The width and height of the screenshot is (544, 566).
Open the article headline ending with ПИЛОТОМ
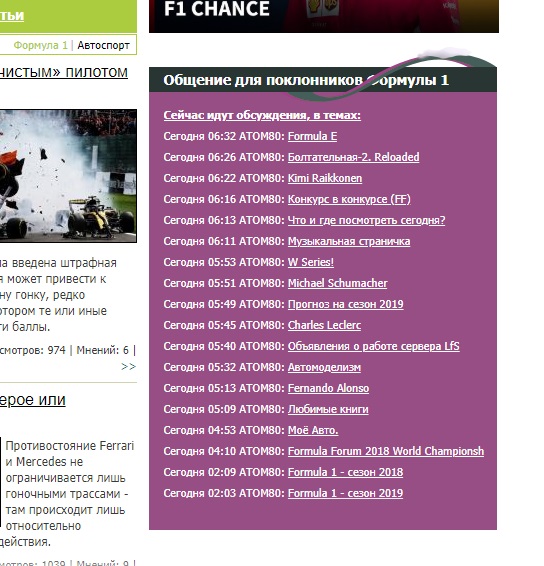64,73
